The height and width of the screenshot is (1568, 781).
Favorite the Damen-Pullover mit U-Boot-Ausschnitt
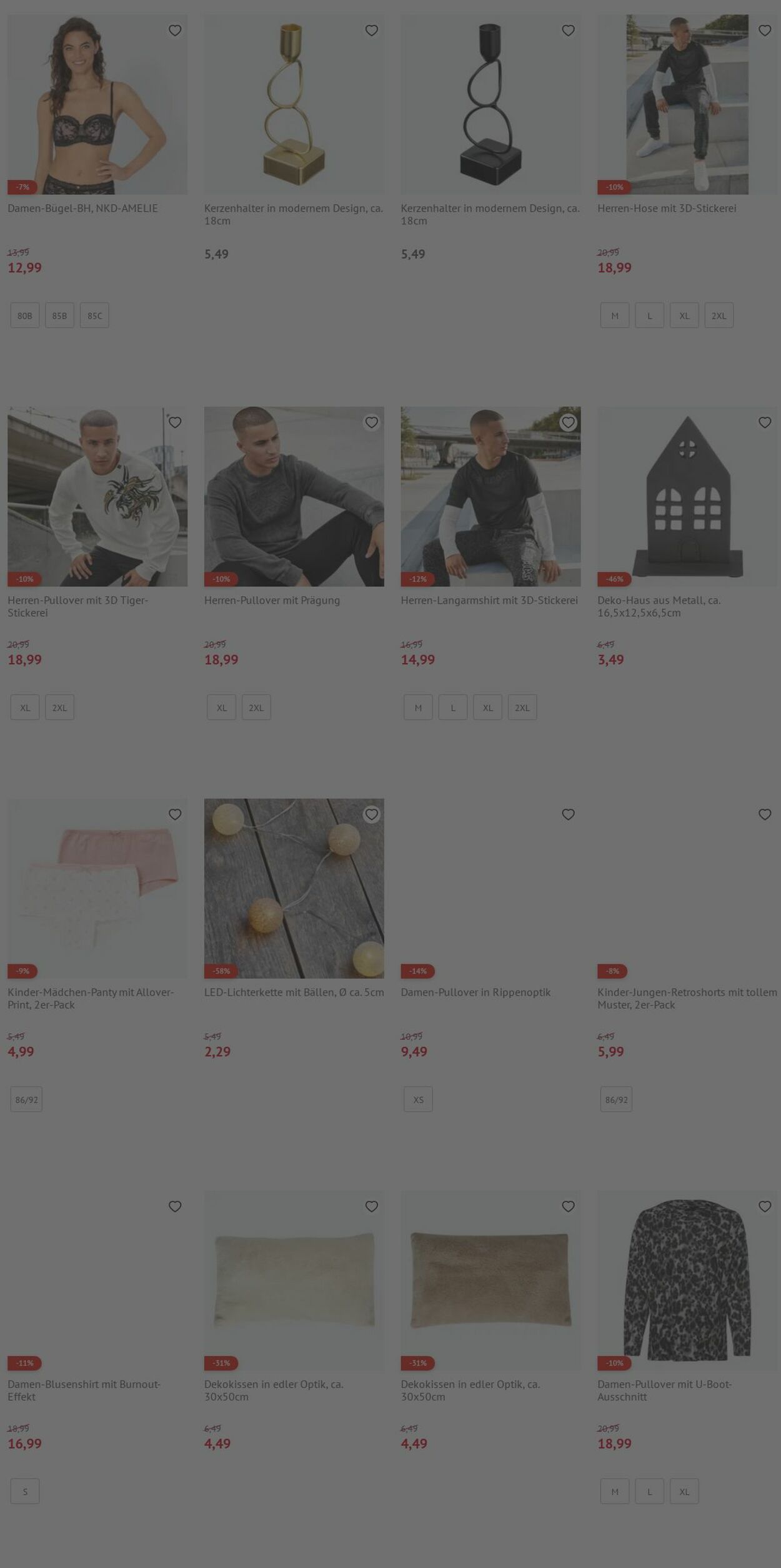[765, 1206]
